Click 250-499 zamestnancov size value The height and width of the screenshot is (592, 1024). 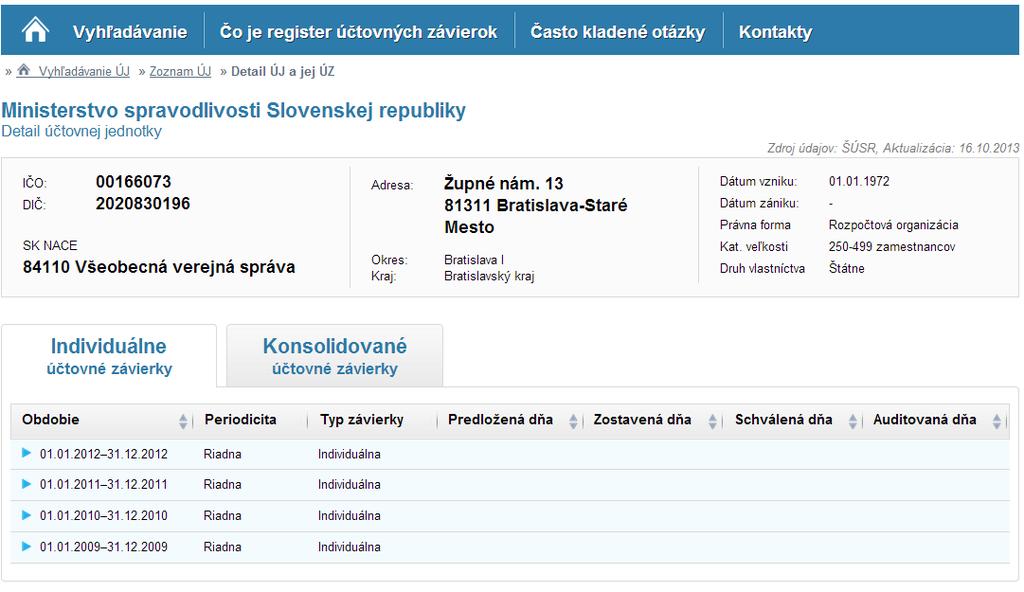click(891, 247)
